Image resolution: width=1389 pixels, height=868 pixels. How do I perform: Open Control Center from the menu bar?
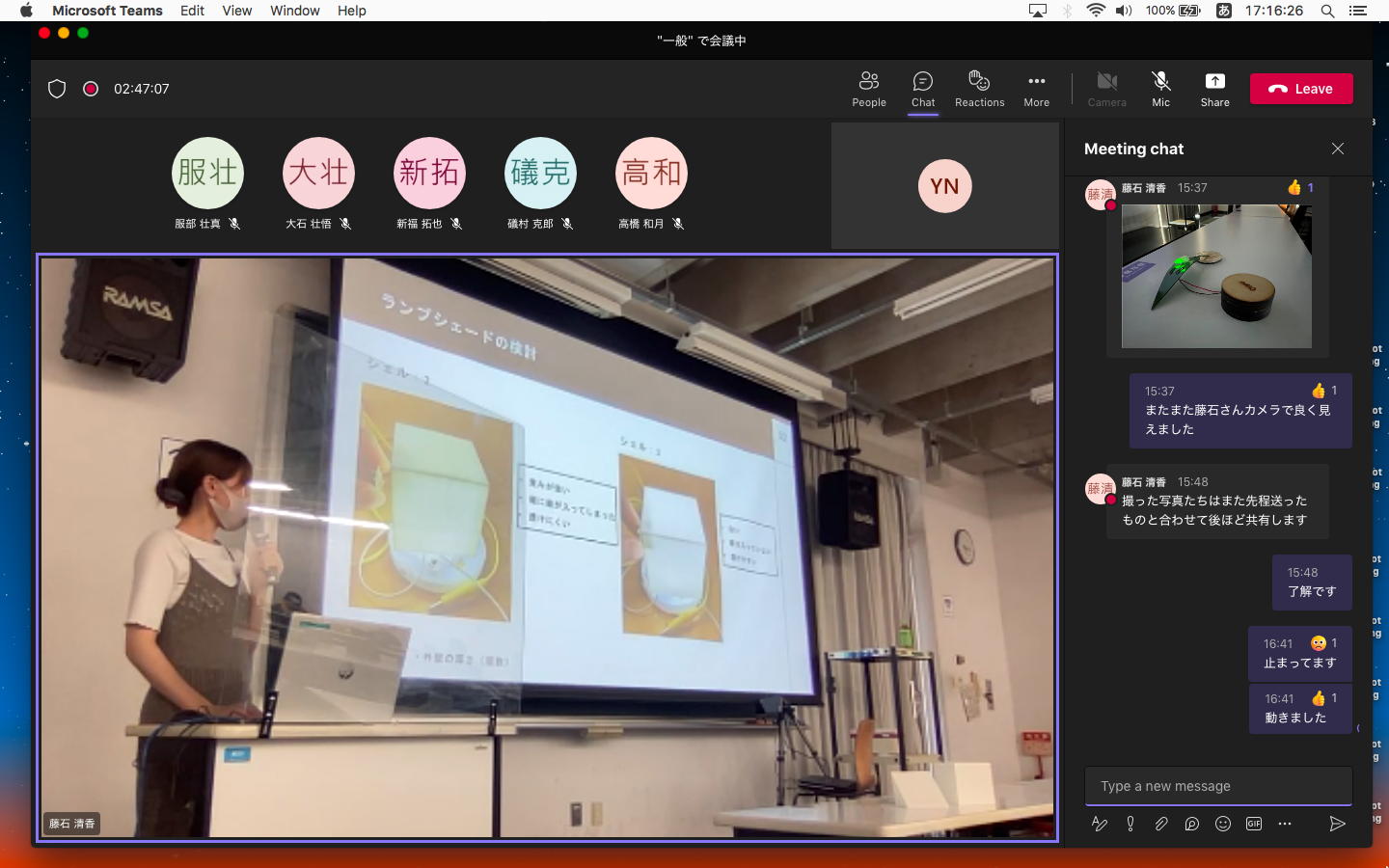(x=1358, y=11)
